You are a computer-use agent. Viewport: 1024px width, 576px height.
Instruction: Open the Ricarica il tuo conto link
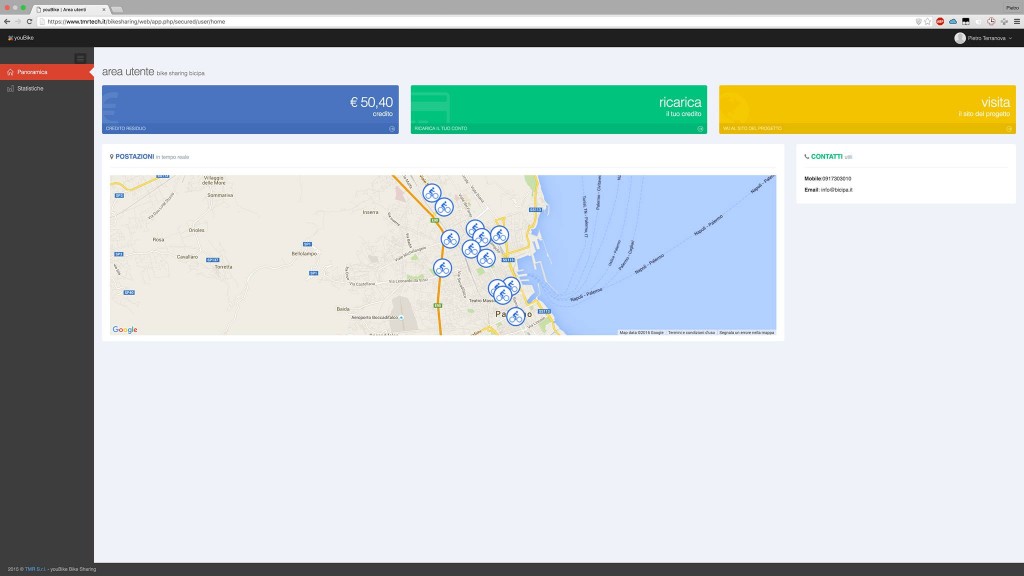pos(440,129)
